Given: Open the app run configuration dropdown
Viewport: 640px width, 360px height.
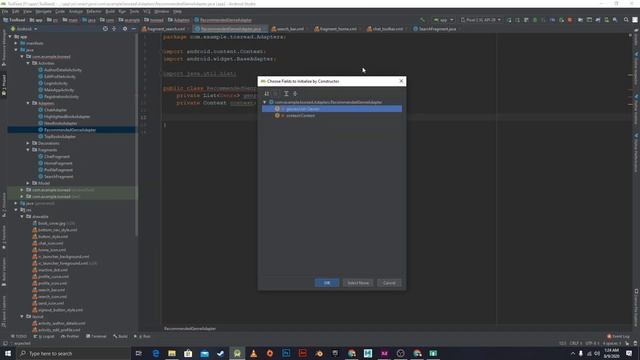Looking at the screenshot, I should pos(443,20).
